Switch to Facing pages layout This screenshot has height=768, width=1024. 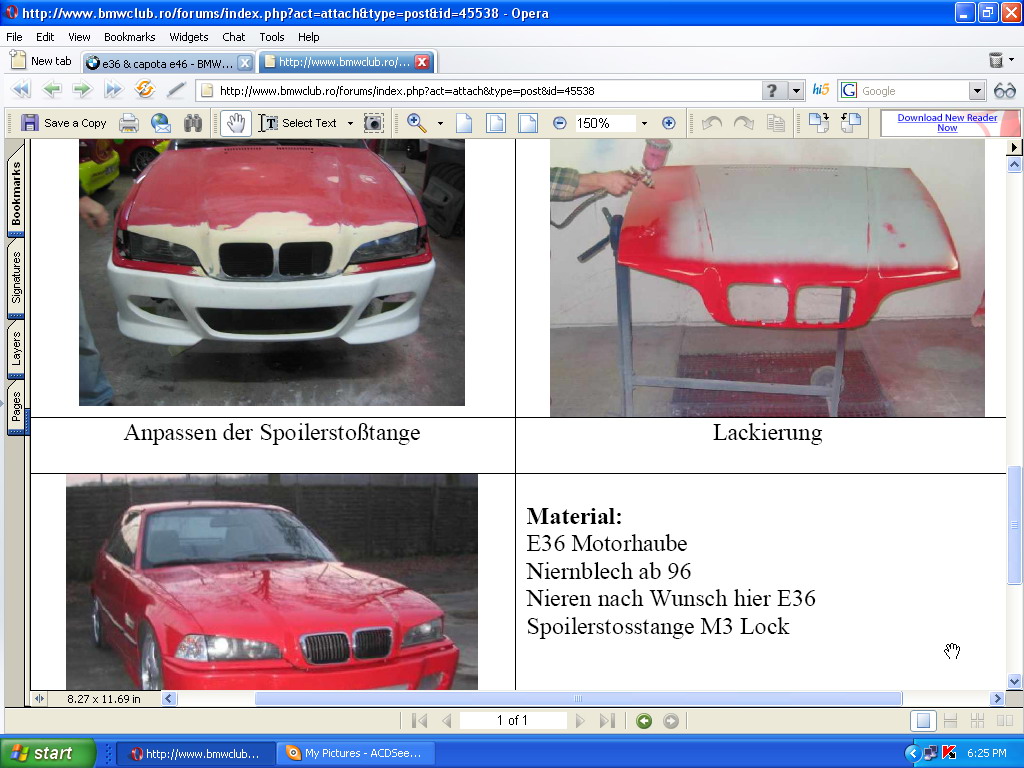click(1004, 720)
